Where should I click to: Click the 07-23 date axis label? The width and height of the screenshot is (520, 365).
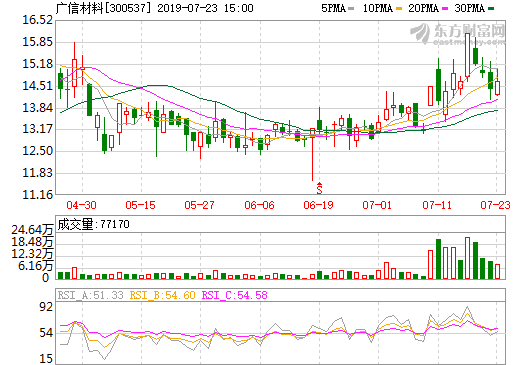(495, 205)
